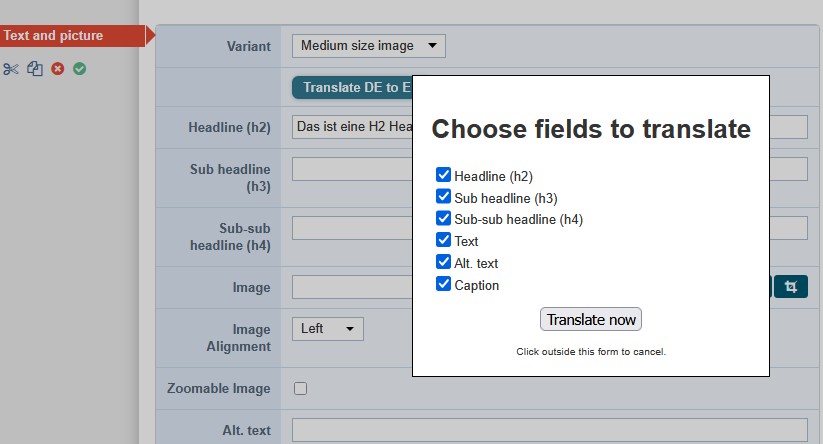Click the red delete X icon
Image resolution: width=823 pixels, height=444 pixels.
pos(58,69)
